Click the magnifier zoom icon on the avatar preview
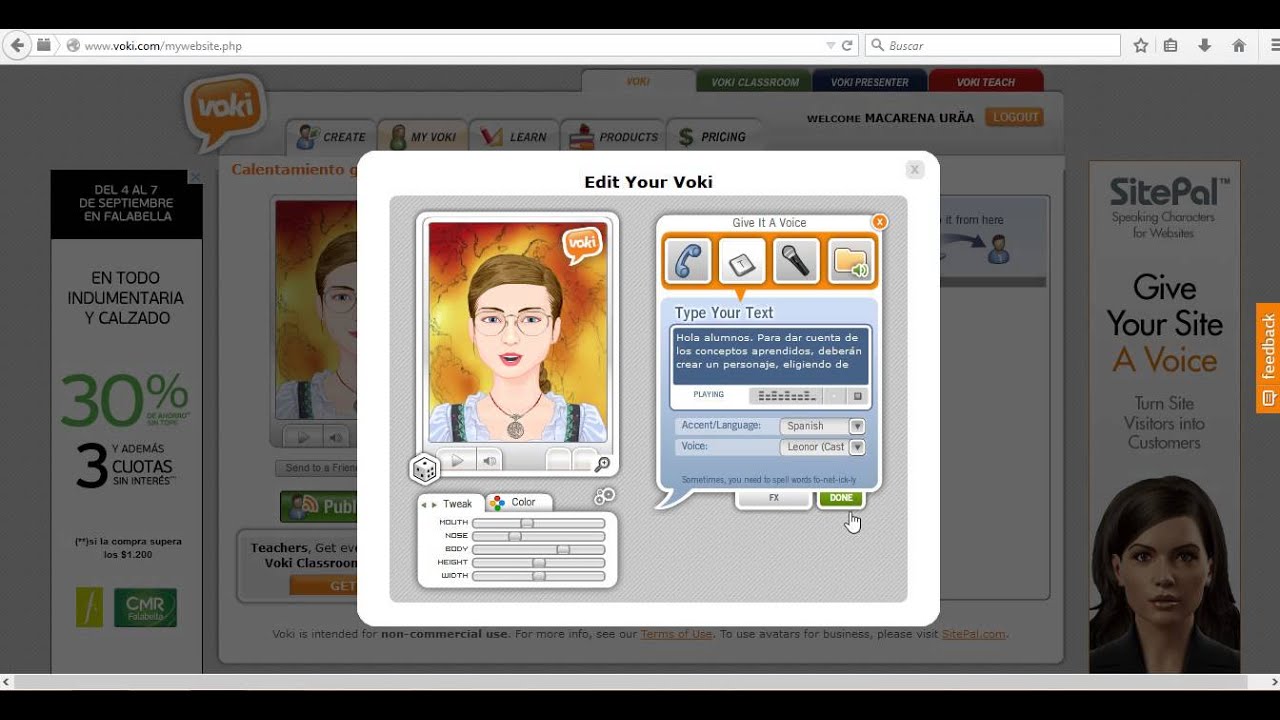 click(x=602, y=464)
